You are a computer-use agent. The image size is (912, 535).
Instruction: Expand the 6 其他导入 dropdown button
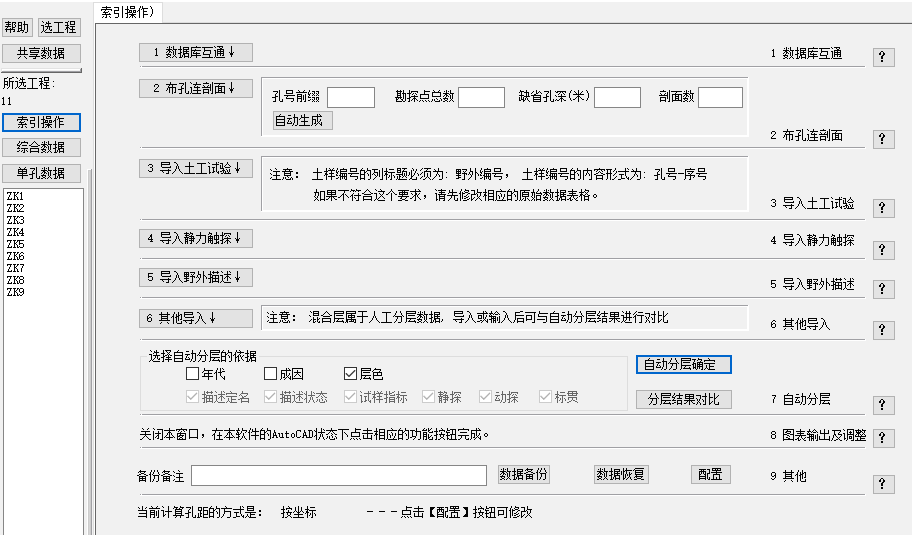(x=195, y=318)
